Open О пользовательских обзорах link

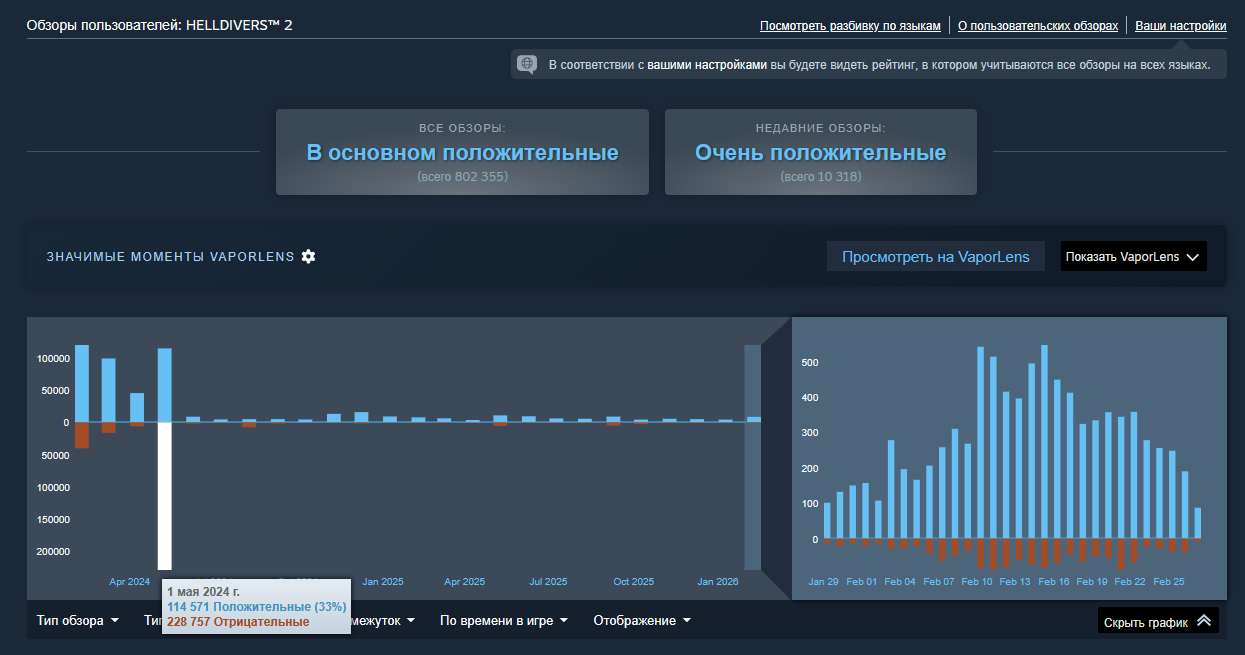[1038, 25]
